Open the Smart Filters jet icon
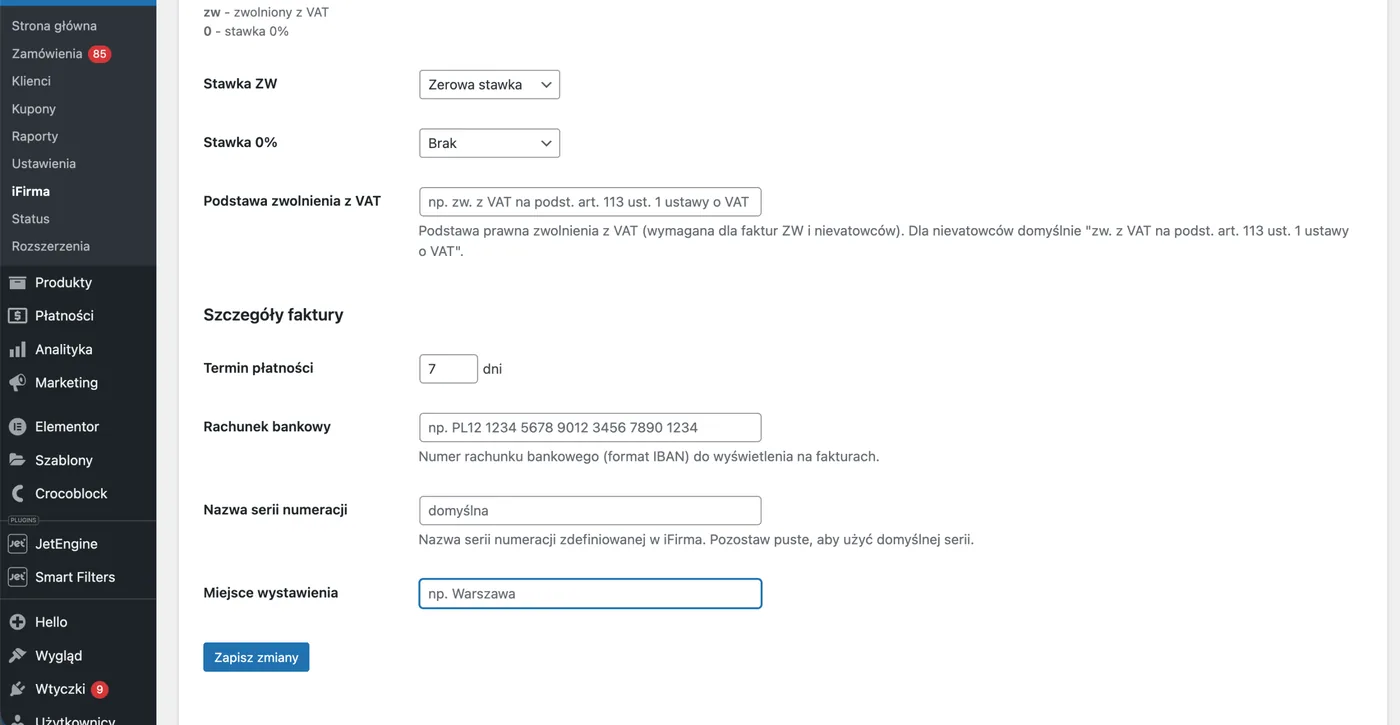 tap(17, 577)
